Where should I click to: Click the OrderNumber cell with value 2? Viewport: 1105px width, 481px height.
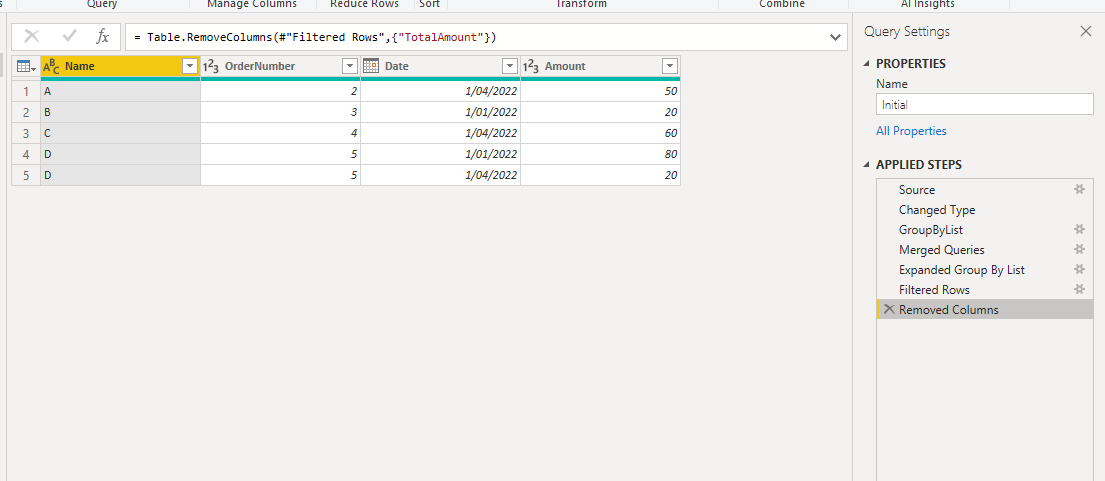280,92
